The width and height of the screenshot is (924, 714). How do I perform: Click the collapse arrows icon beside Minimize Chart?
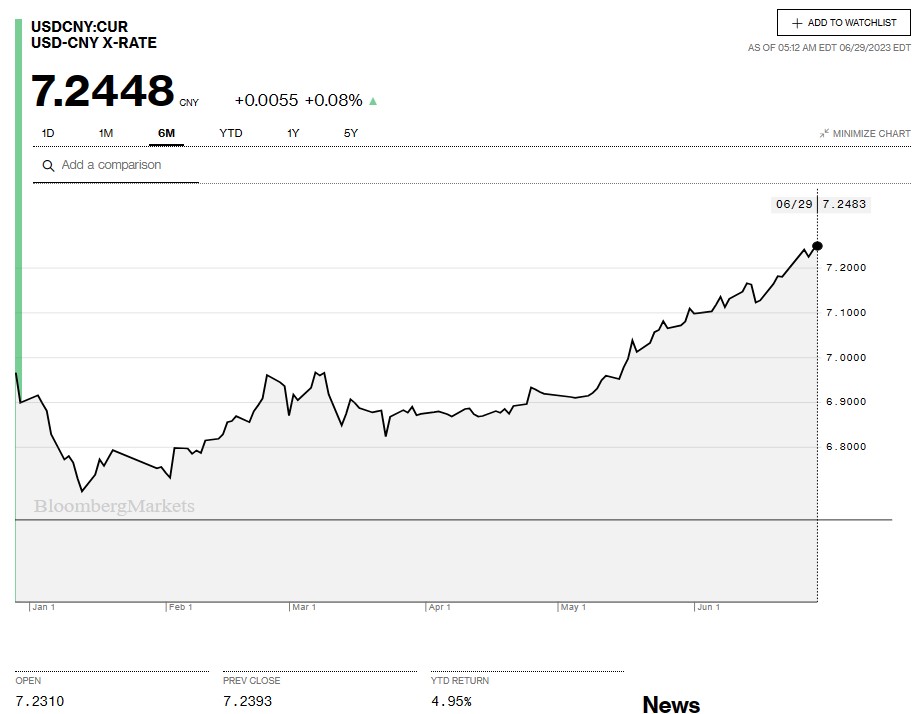[824, 134]
